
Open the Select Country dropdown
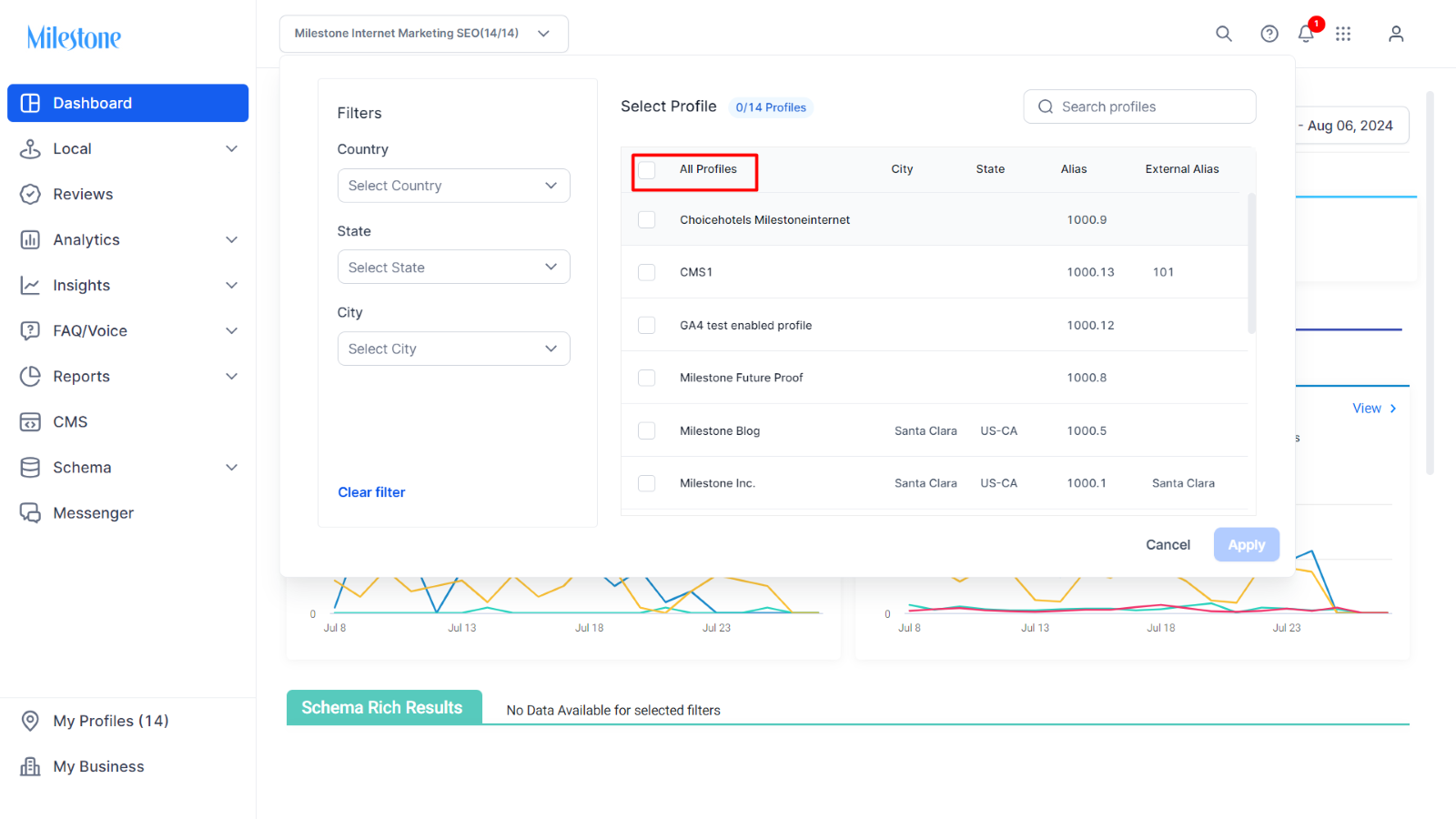click(453, 186)
